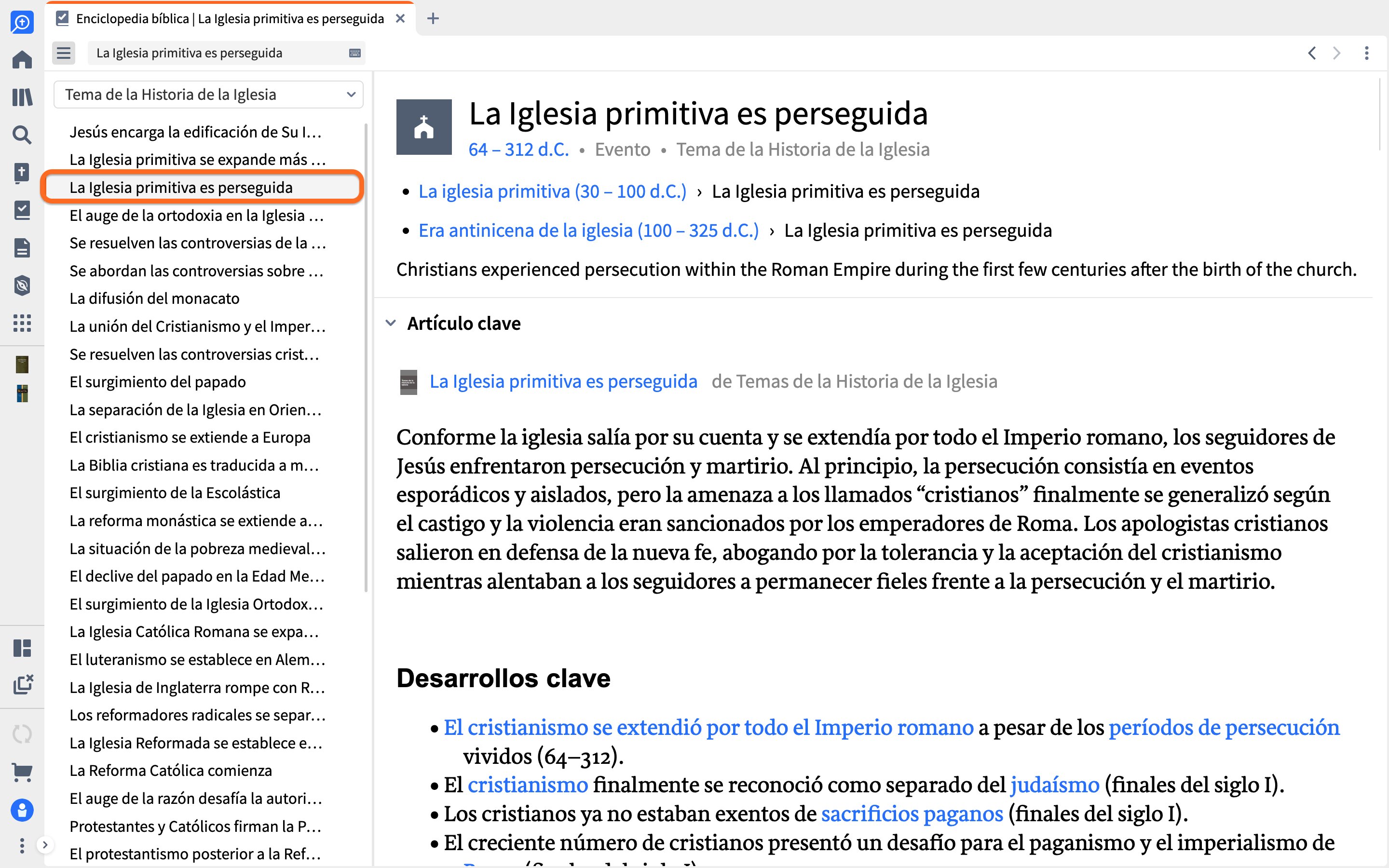This screenshot has width=1389, height=868.
Task: Open a new tab with plus
Action: click(434, 19)
